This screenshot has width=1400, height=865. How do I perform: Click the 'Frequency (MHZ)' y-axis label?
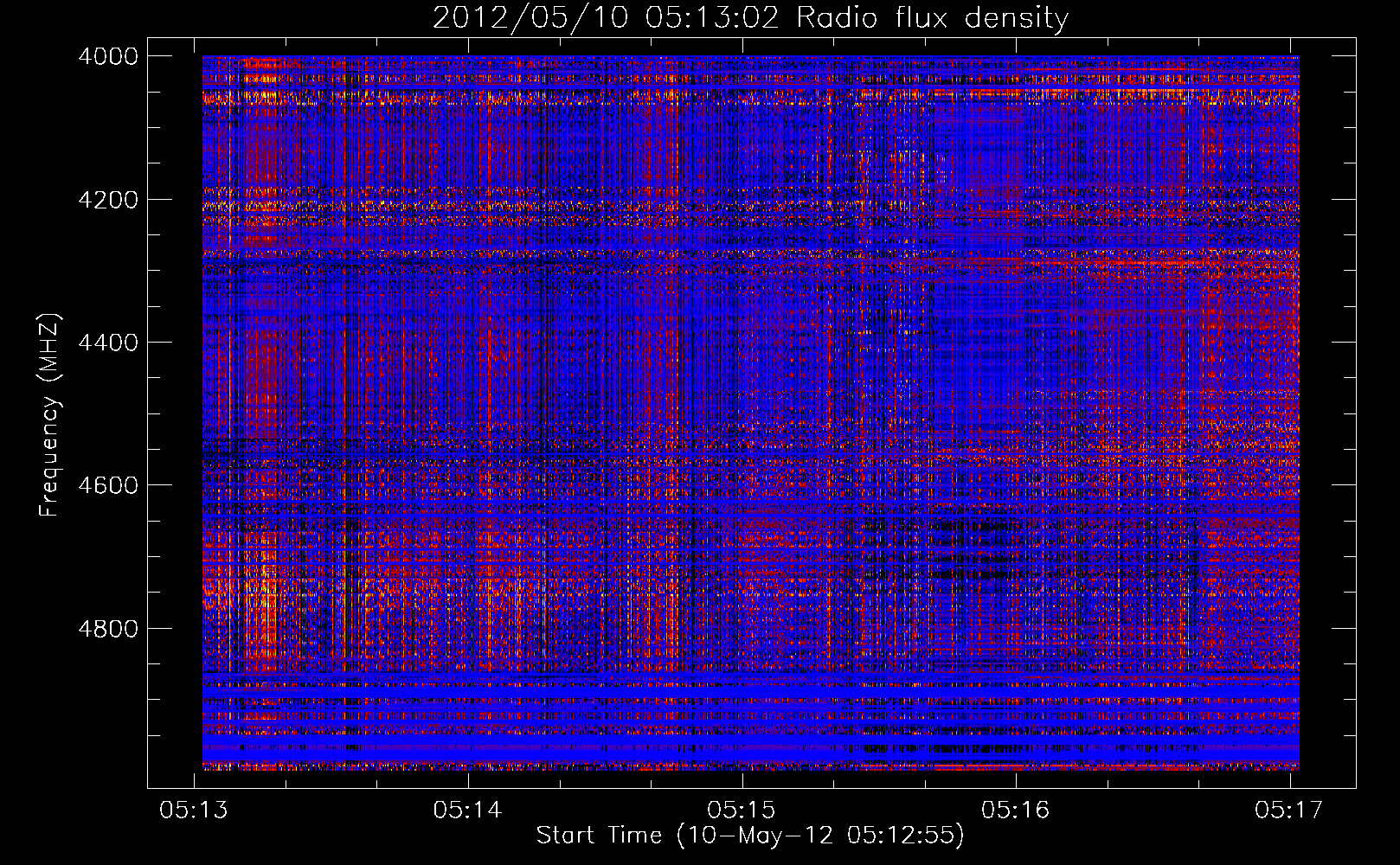pyautogui.click(x=50, y=415)
